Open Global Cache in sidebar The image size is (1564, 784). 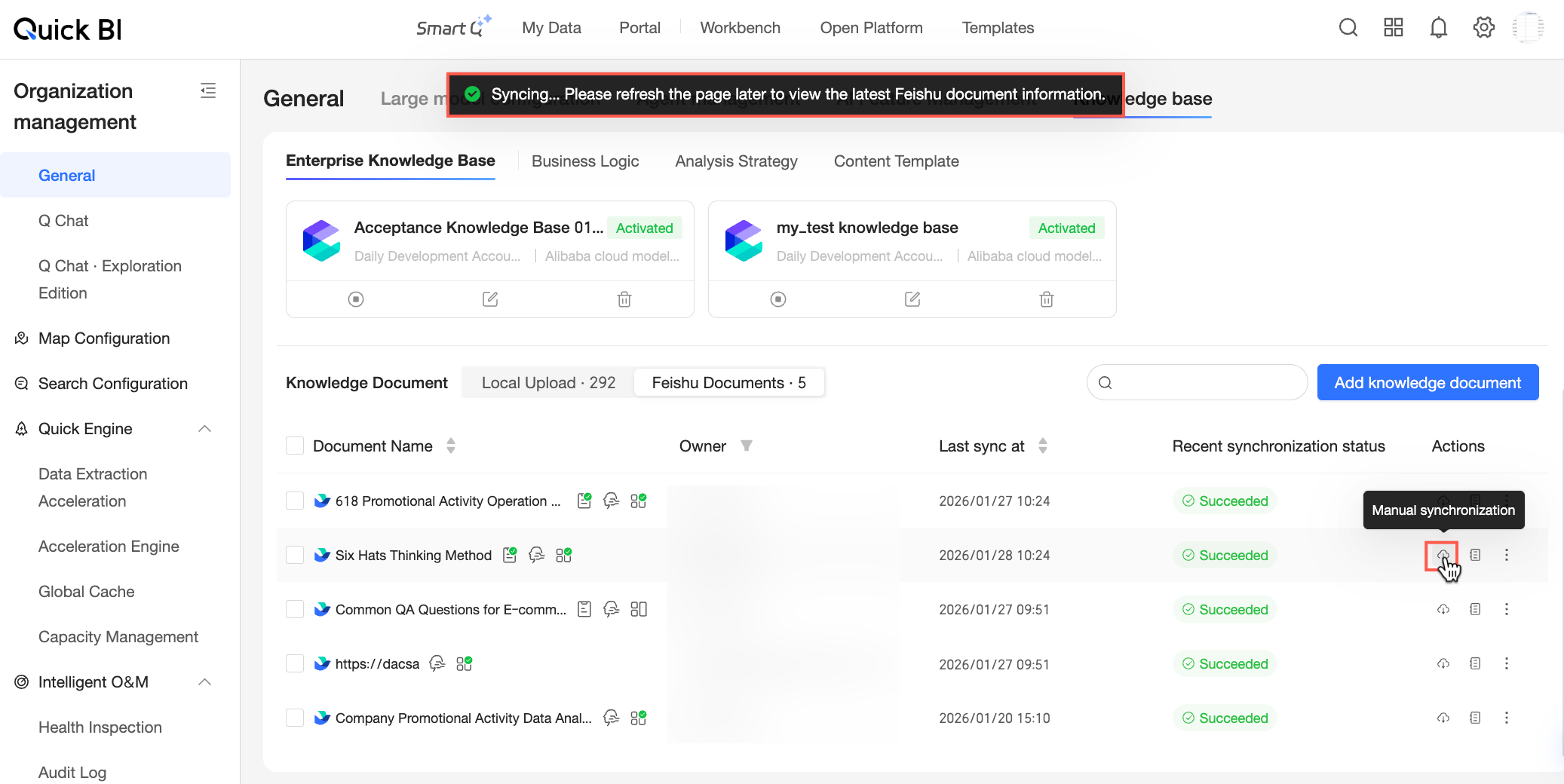tap(87, 592)
